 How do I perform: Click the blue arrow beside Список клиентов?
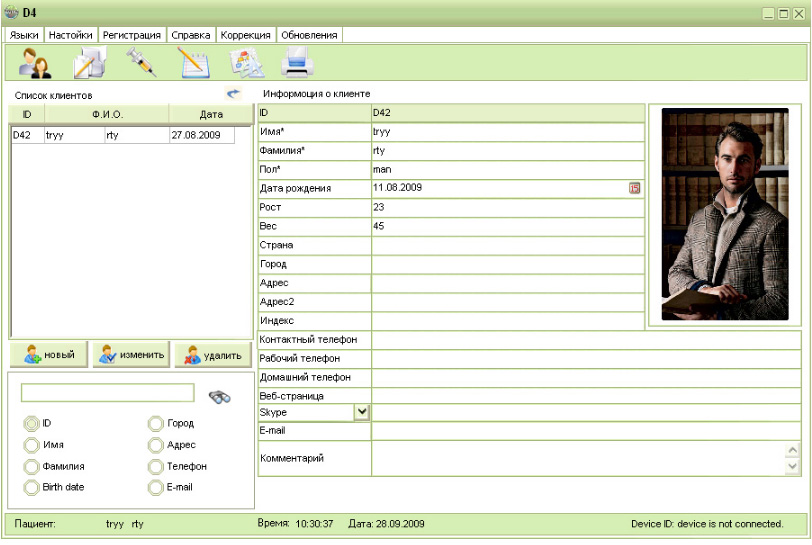coord(234,93)
